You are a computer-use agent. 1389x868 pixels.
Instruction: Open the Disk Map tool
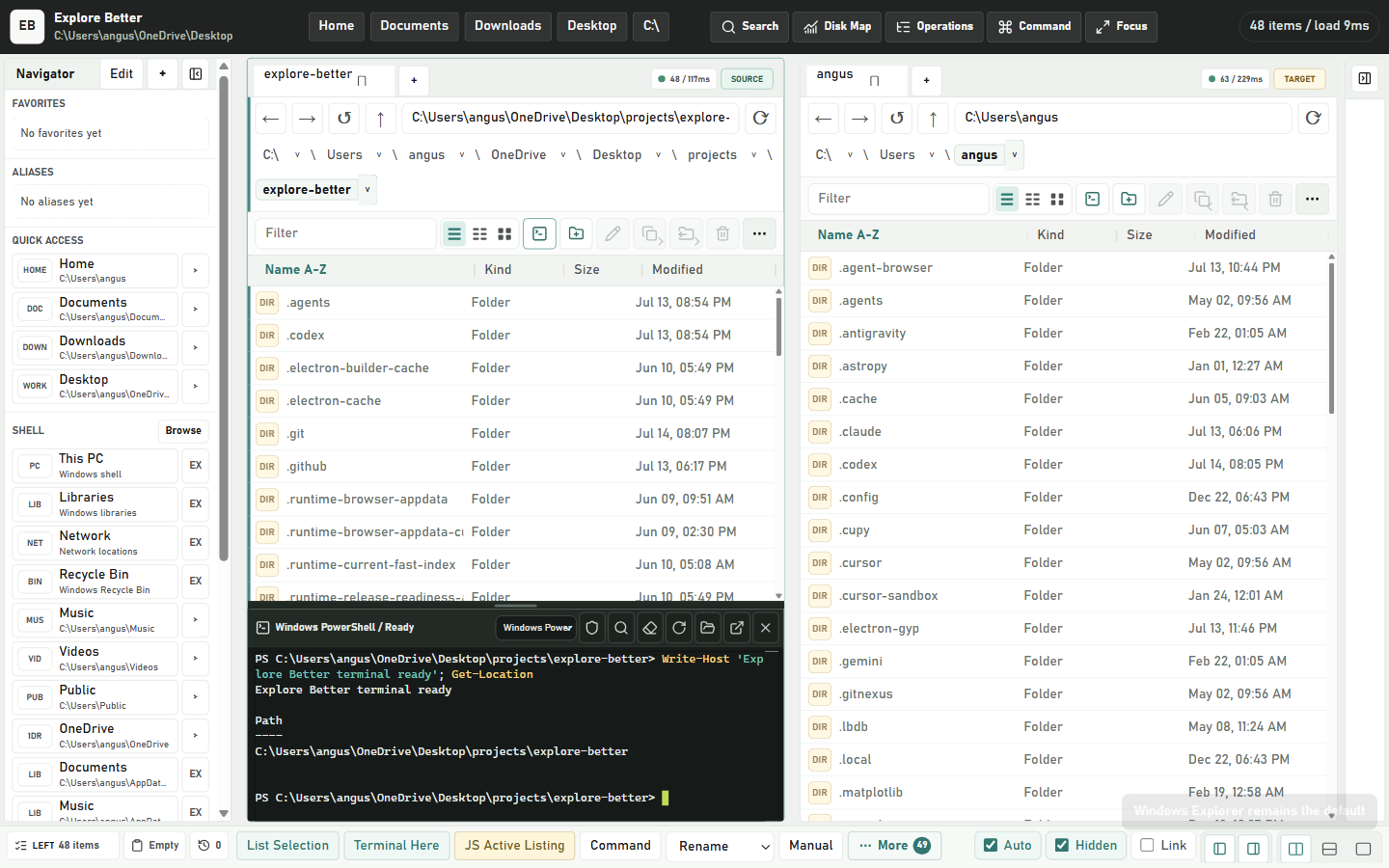click(x=837, y=26)
